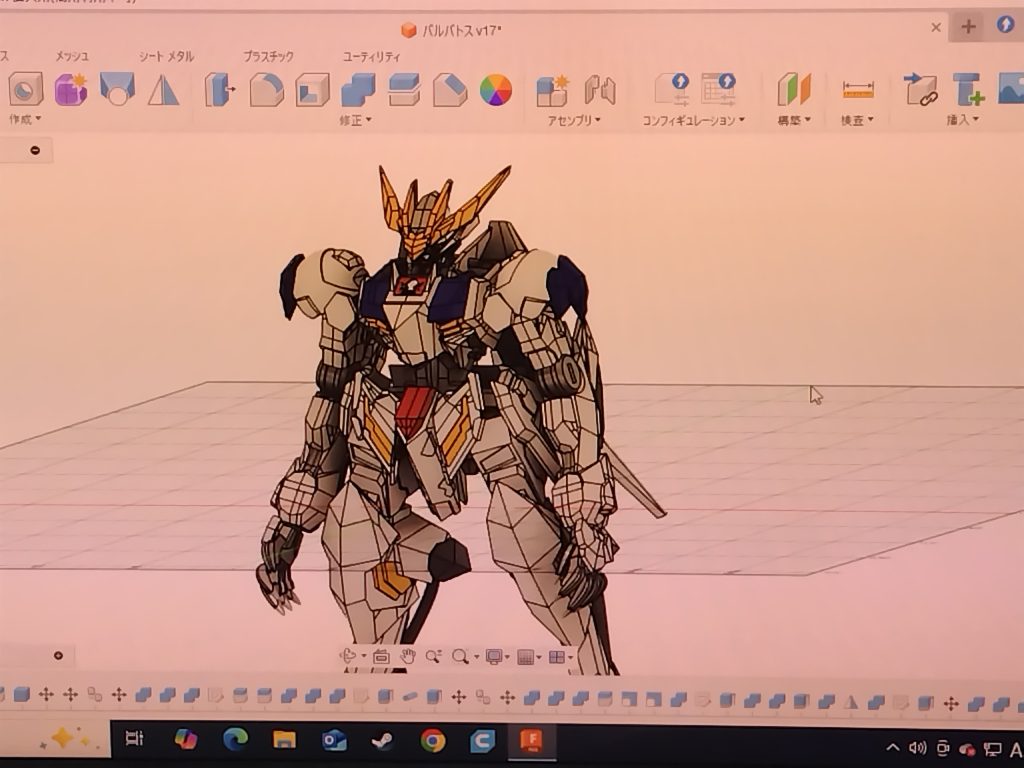The width and height of the screenshot is (1024, 768).
Task: Expand the アセンブリ dropdown
Action: point(574,120)
